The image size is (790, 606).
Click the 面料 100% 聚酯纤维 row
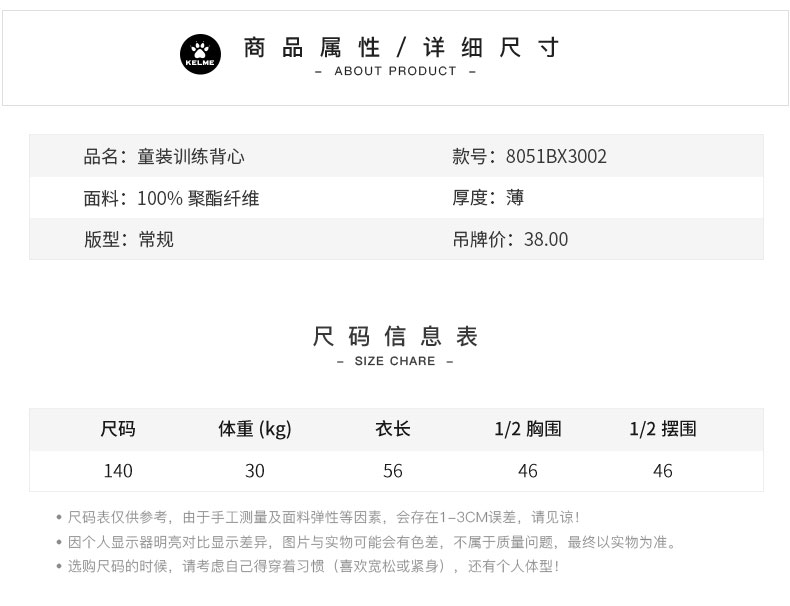[x=171, y=198]
